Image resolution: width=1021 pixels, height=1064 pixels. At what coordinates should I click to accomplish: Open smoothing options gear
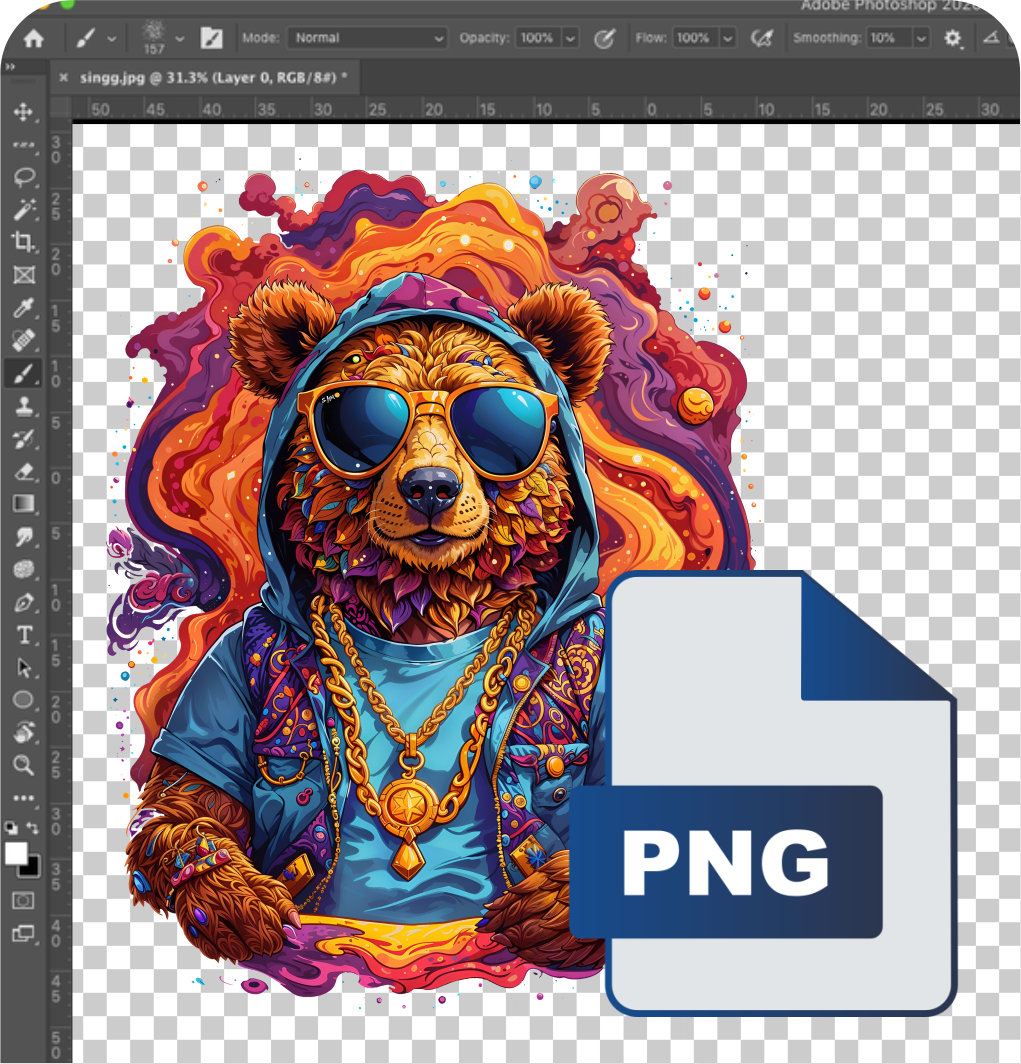pyautogui.click(x=952, y=38)
